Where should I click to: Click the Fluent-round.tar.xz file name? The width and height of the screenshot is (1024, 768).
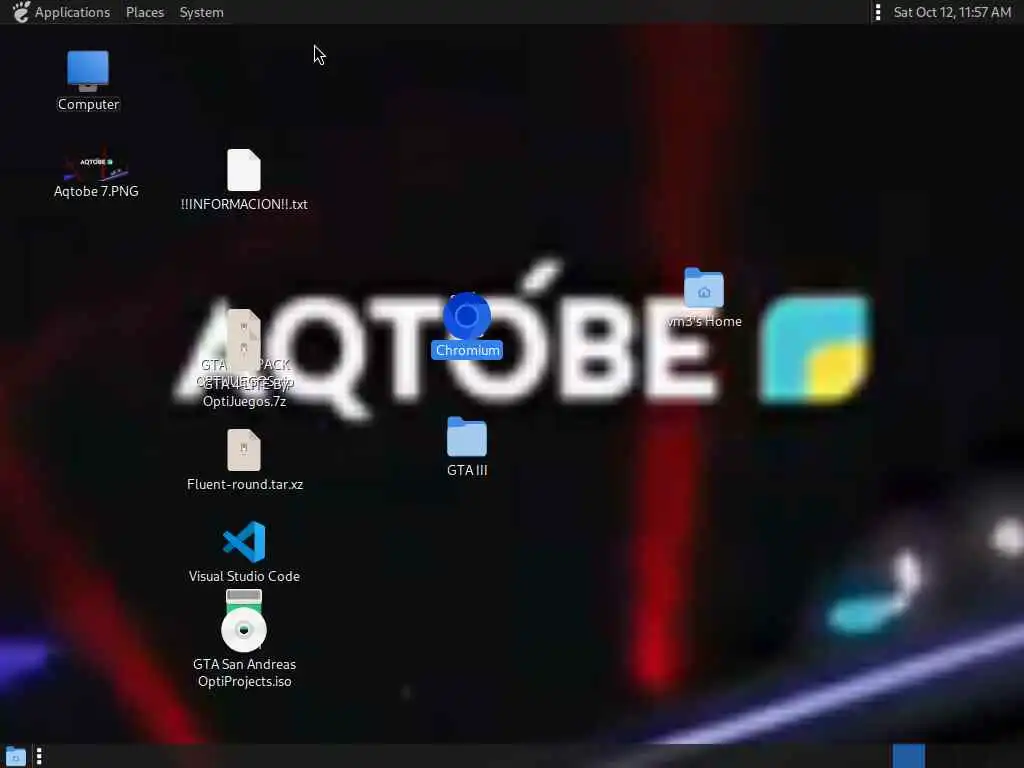(245, 485)
